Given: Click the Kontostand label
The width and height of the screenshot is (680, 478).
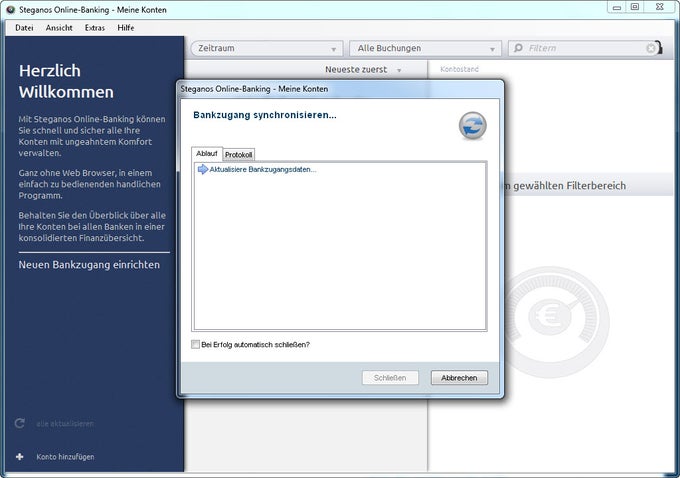Looking at the screenshot, I should pyautogui.click(x=459, y=69).
